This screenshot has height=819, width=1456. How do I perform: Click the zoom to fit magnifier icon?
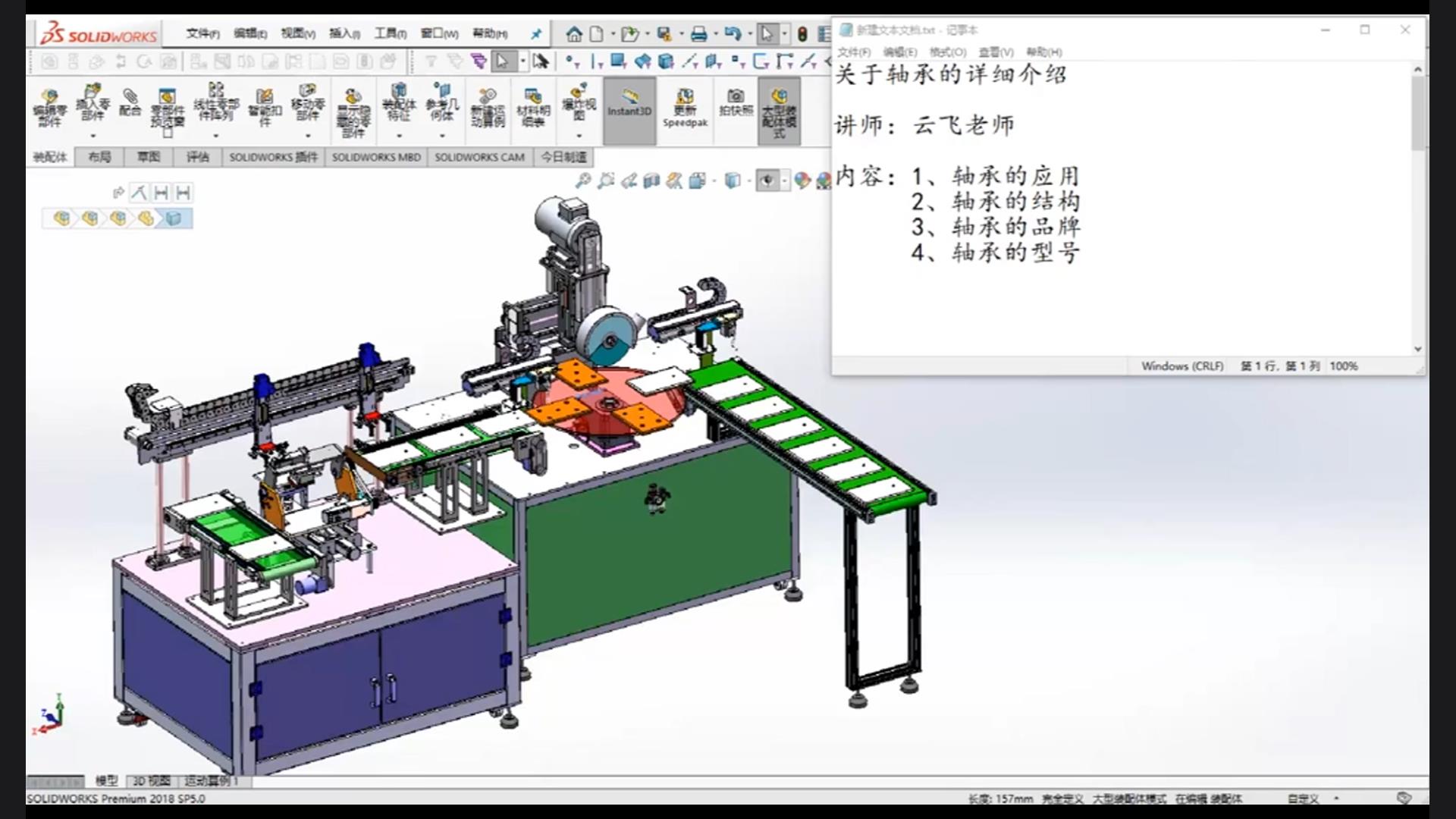pyautogui.click(x=582, y=180)
